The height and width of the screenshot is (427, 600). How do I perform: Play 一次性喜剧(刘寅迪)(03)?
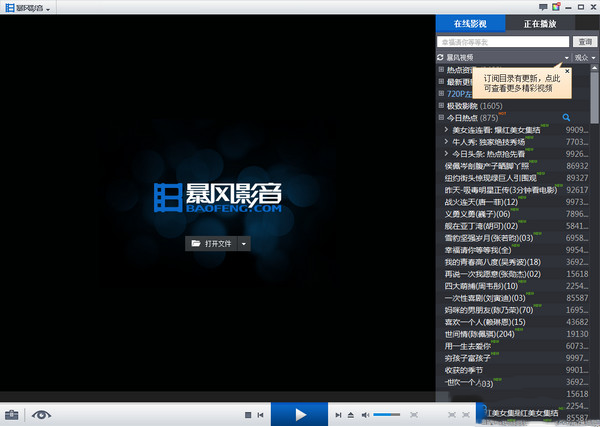[485, 298]
